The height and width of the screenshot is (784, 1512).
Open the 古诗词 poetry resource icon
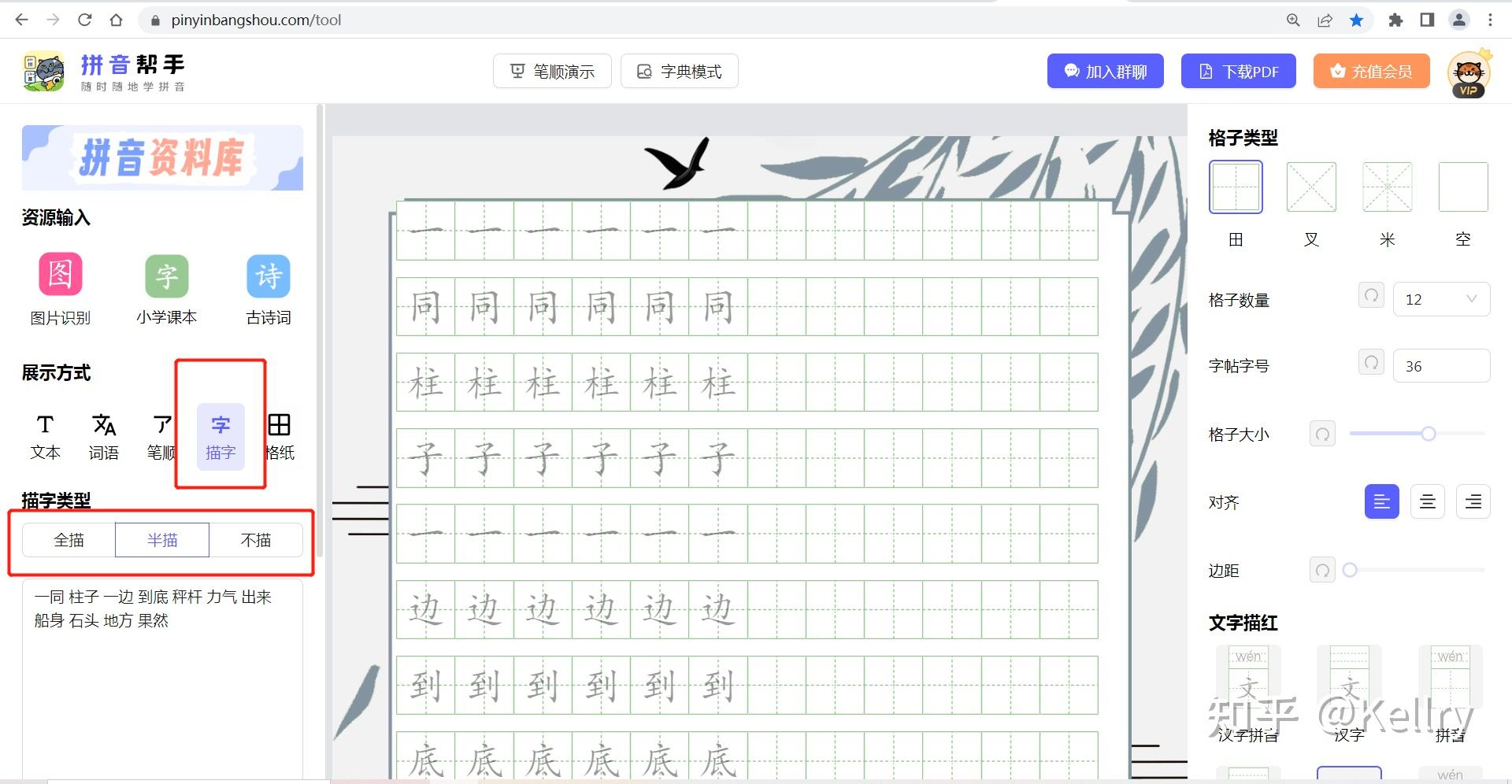coord(269,276)
